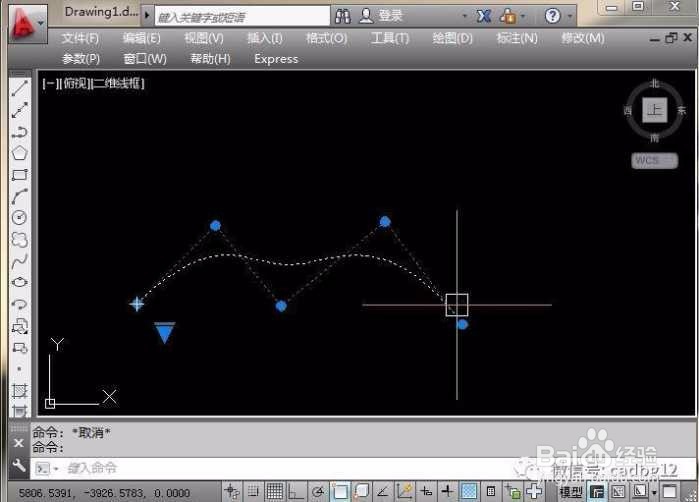
Task: Click the command line wrench customize icon
Action: click(x=19, y=465)
